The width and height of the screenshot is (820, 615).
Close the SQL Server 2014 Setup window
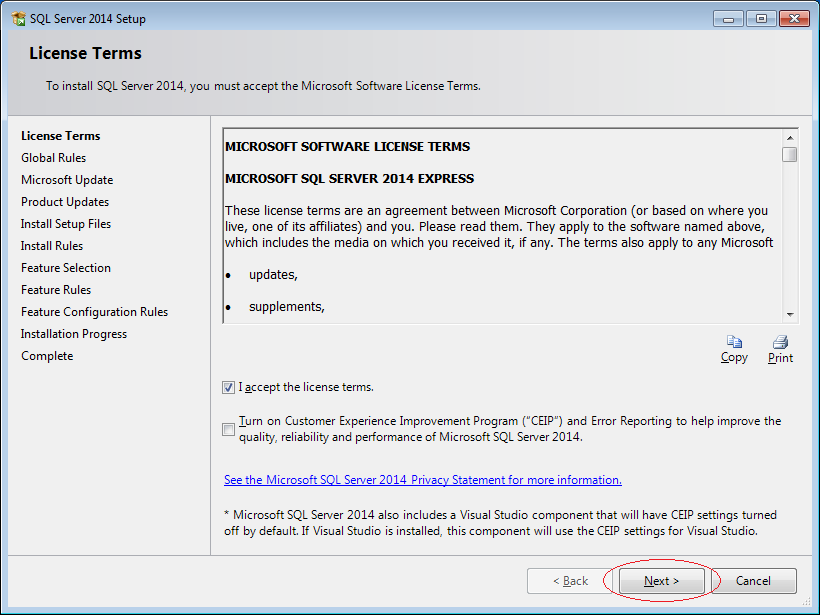[794, 19]
